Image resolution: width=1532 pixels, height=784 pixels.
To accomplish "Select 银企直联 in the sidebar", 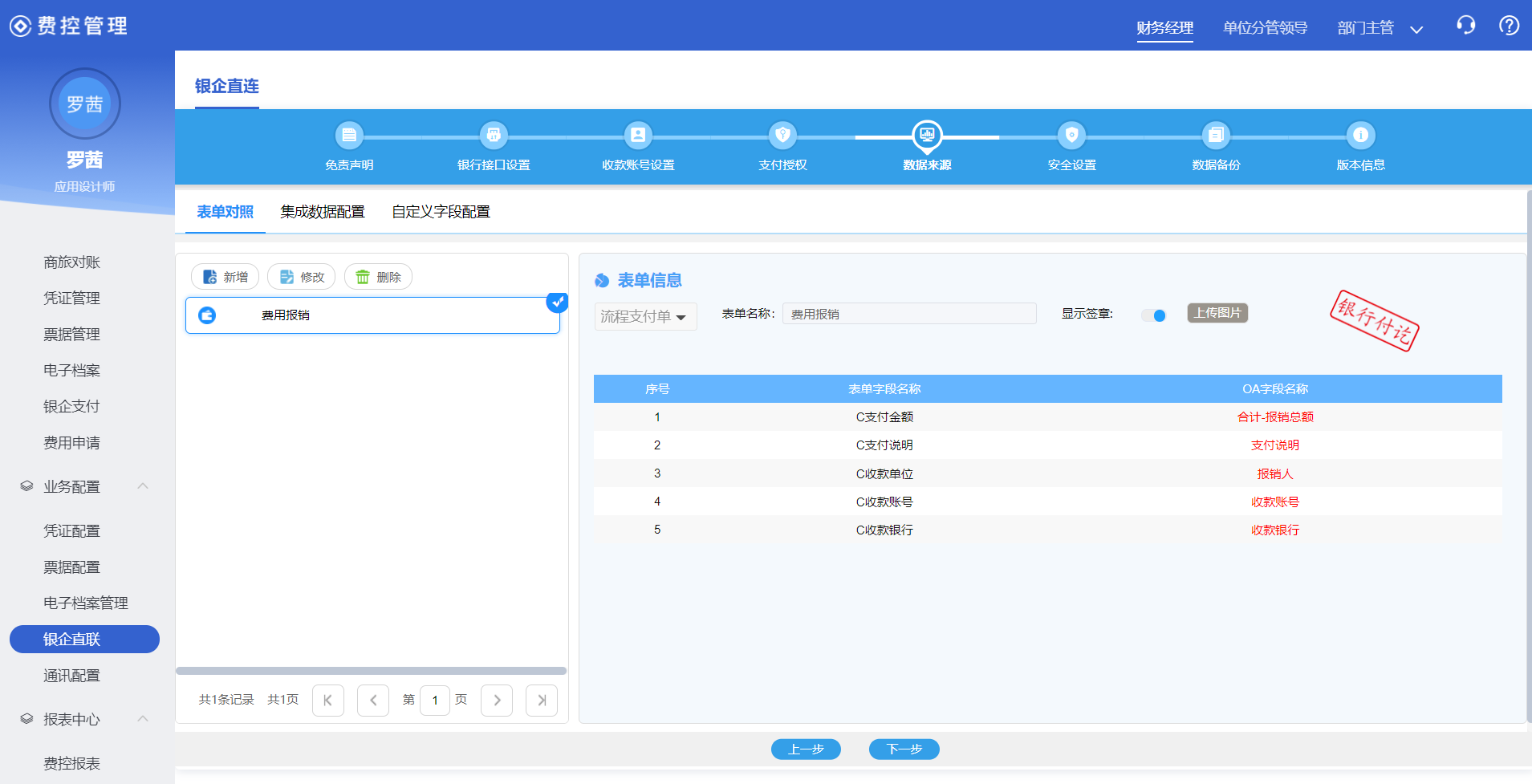I will (84, 639).
